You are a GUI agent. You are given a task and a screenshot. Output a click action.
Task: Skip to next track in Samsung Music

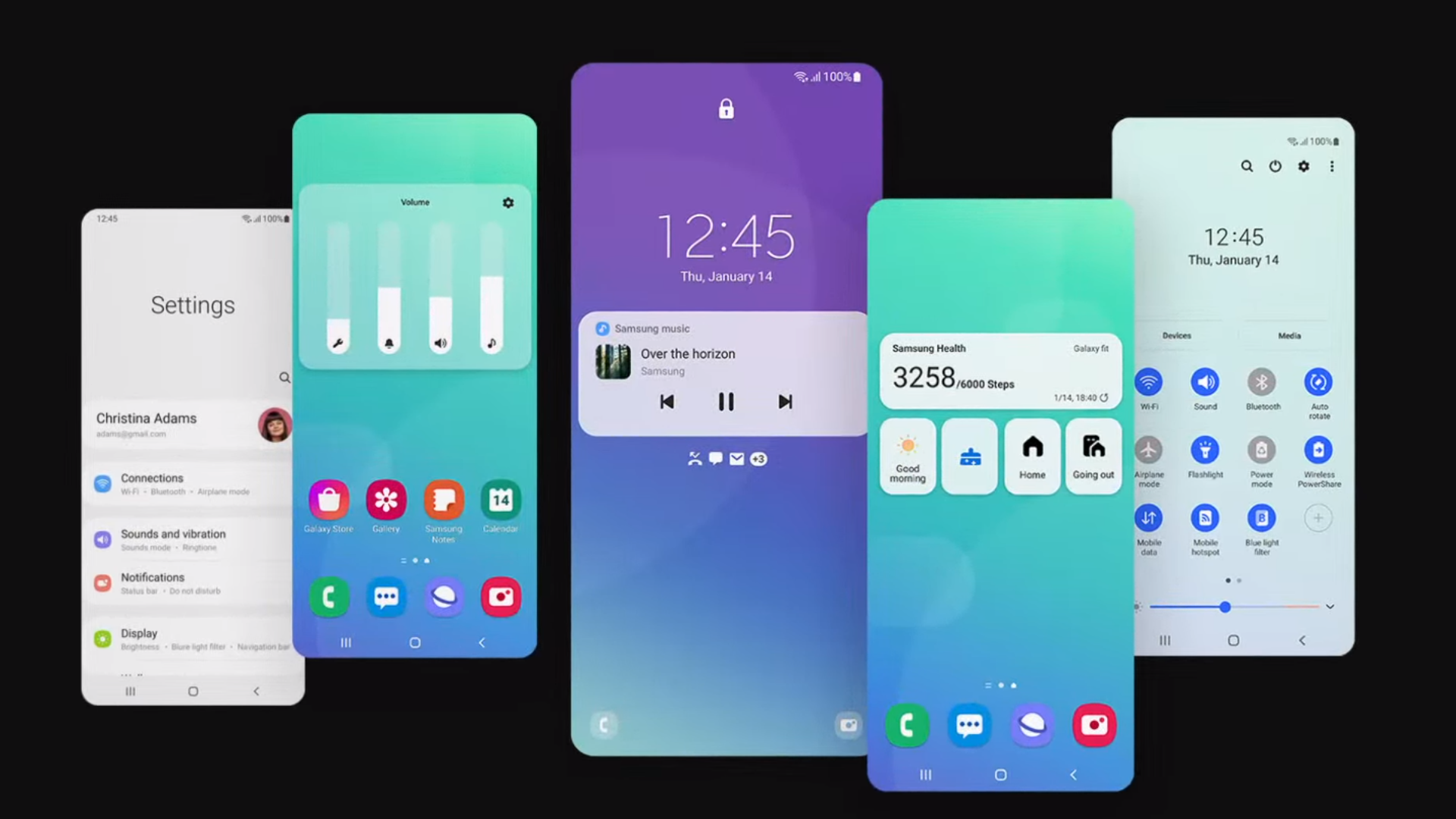pos(786,401)
